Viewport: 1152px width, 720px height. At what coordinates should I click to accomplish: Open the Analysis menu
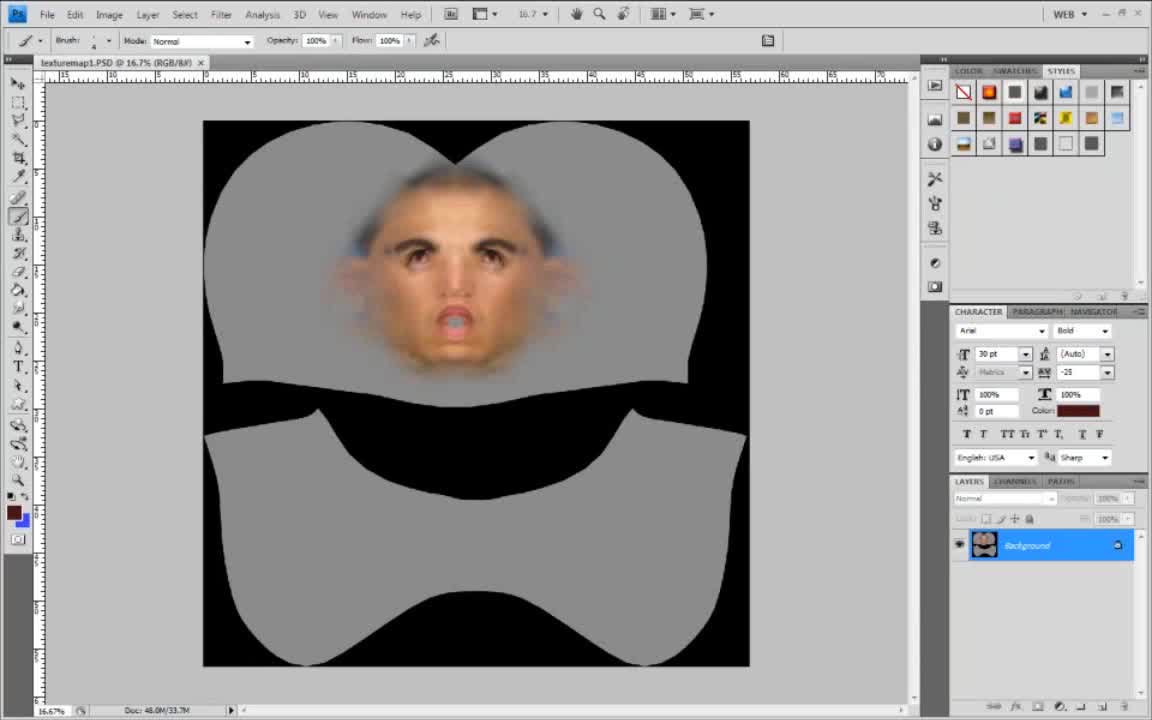point(262,15)
